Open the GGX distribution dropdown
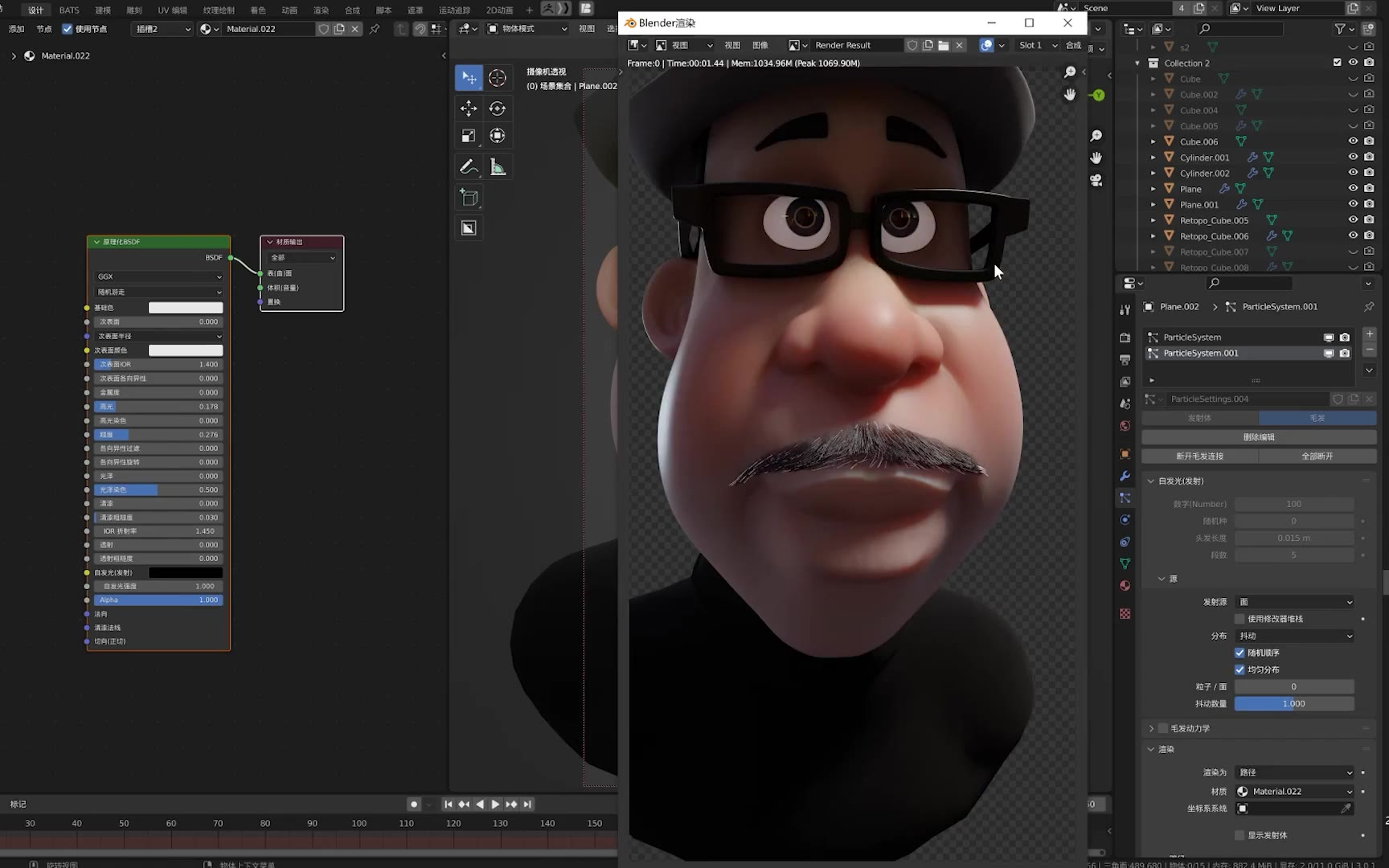 click(x=159, y=276)
